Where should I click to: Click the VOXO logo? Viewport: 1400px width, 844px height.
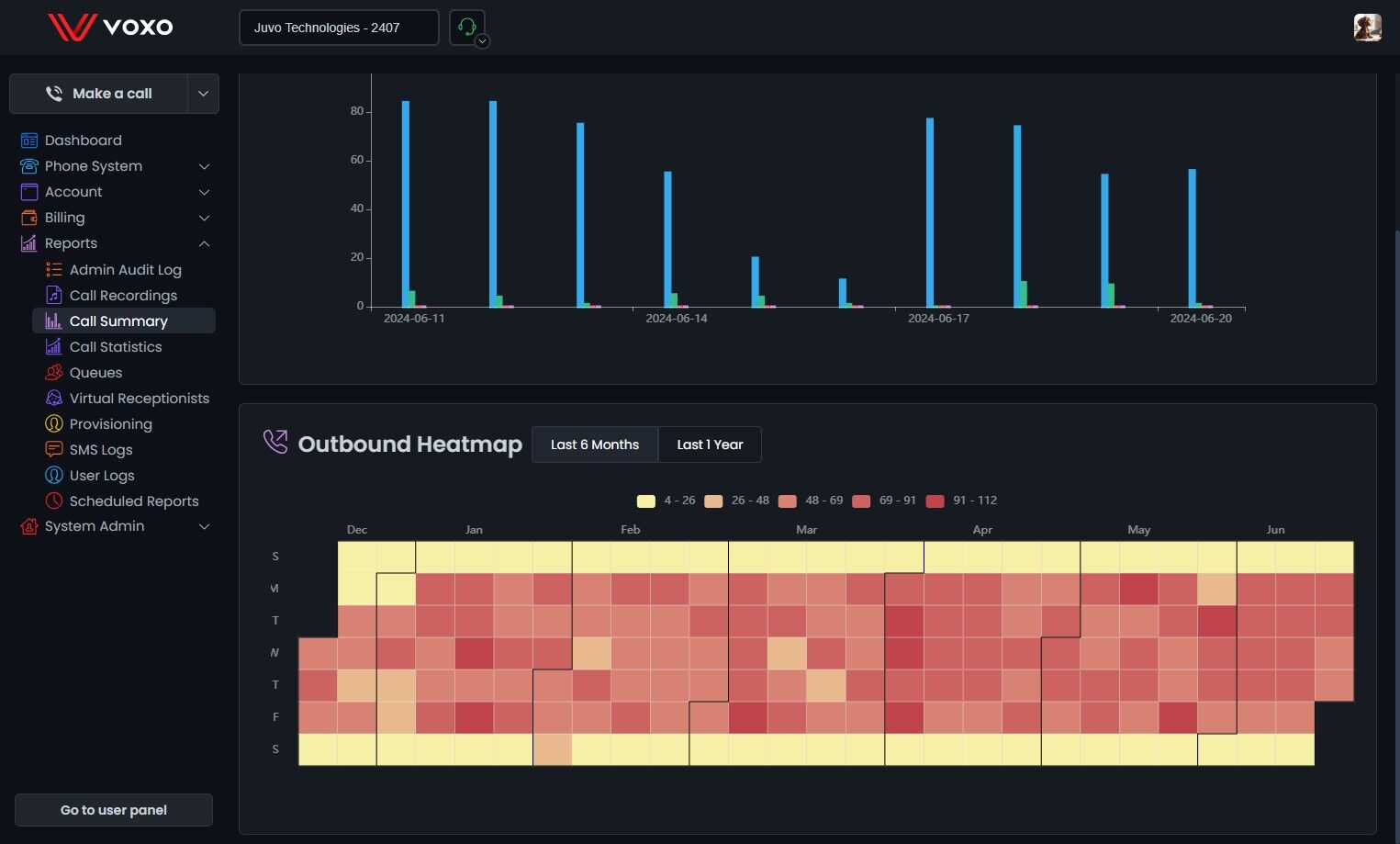(x=110, y=27)
